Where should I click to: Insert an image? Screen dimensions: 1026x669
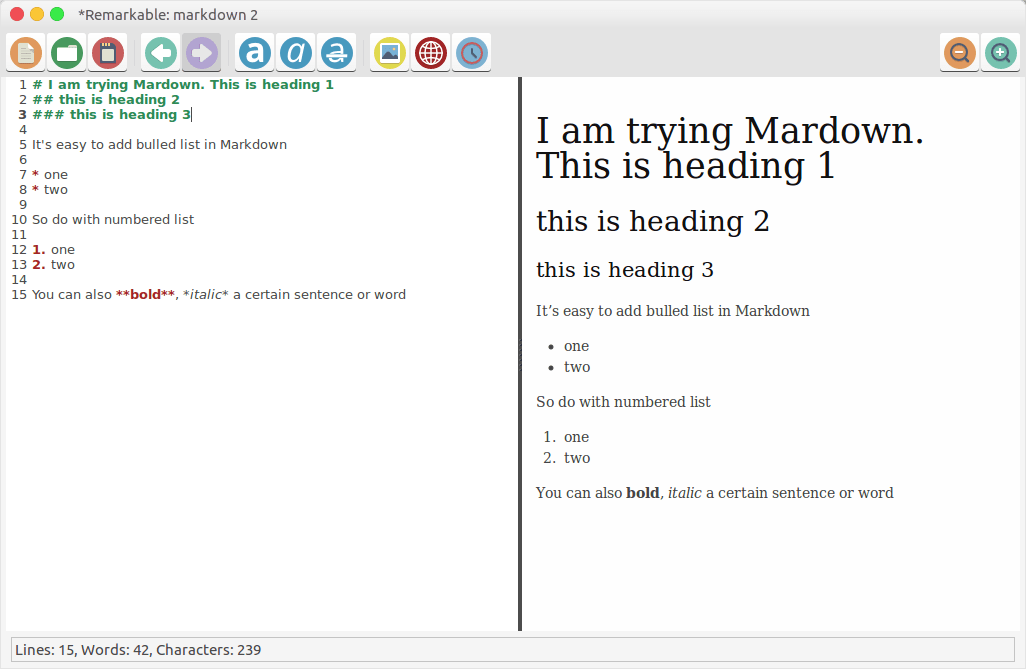click(x=389, y=52)
